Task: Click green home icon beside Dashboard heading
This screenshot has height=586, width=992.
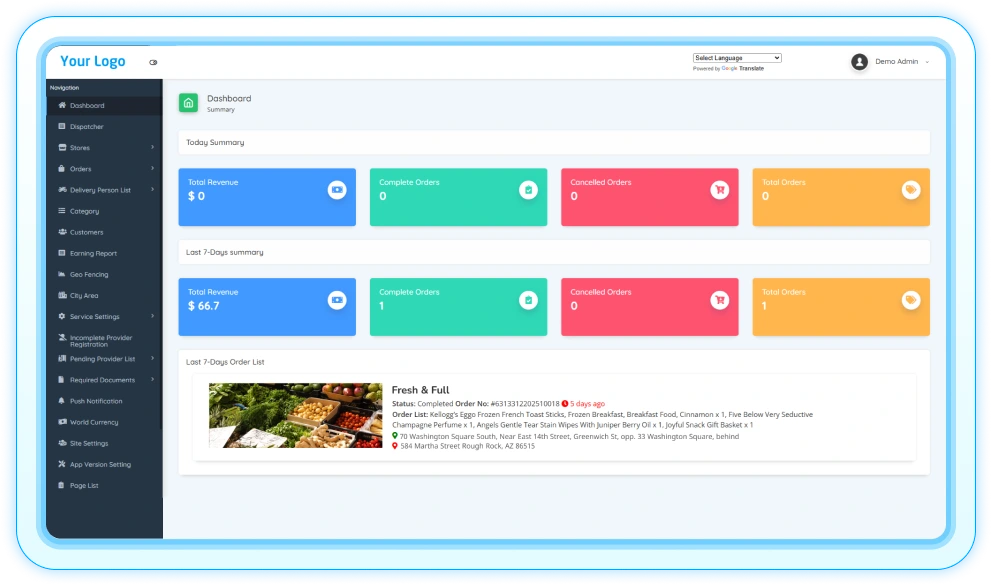Action: pos(189,103)
